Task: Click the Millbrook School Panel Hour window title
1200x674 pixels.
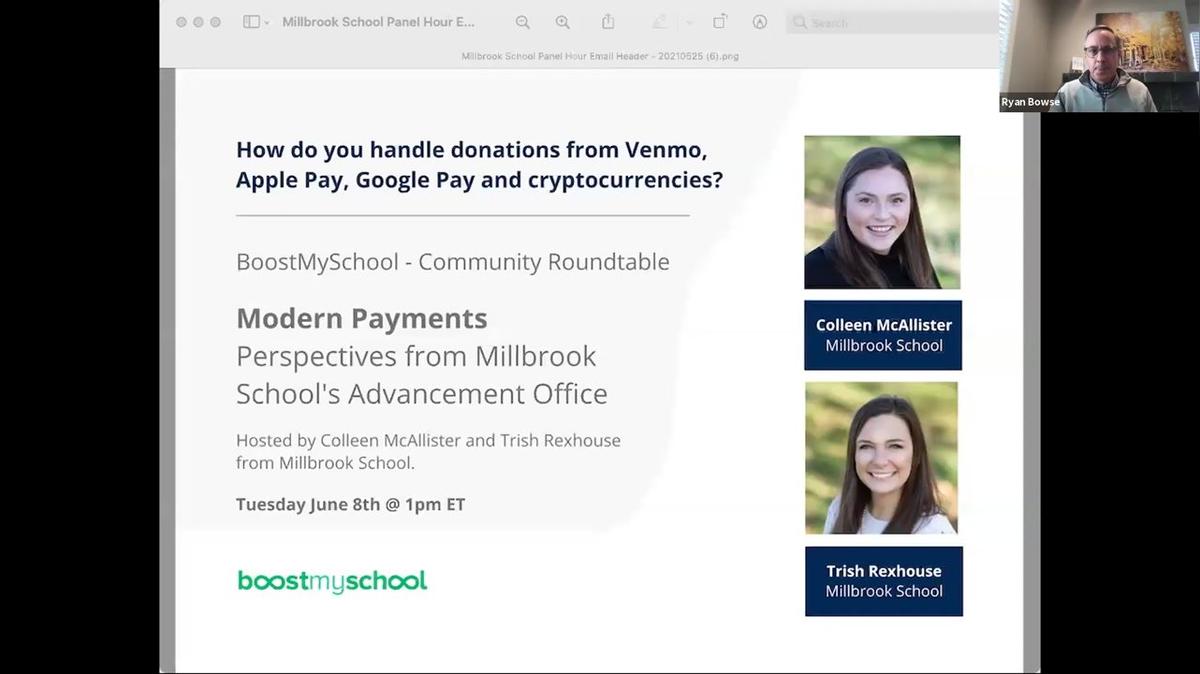Action: tap(380, 21)
